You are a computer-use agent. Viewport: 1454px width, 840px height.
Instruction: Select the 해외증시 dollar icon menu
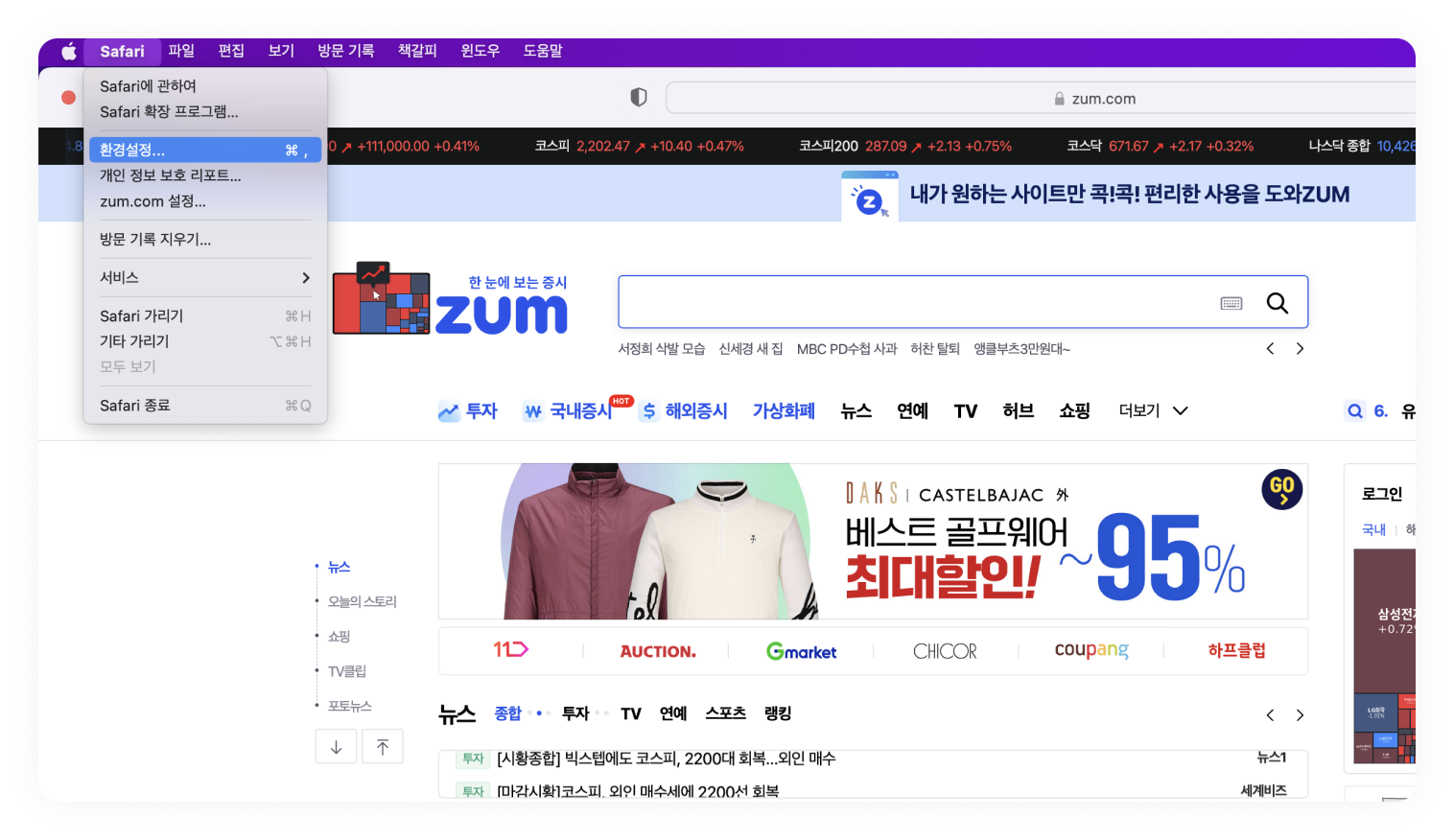tap(649, 410)
